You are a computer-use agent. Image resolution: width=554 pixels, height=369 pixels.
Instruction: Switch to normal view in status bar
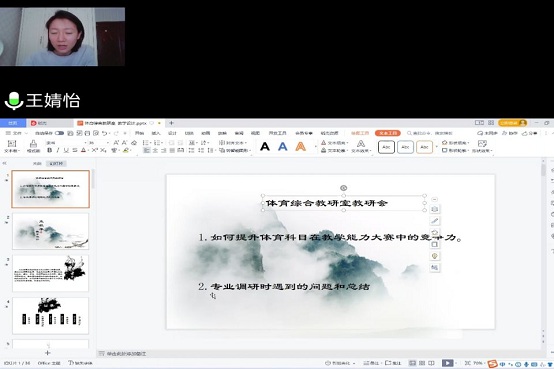click(x=412, y=363)
